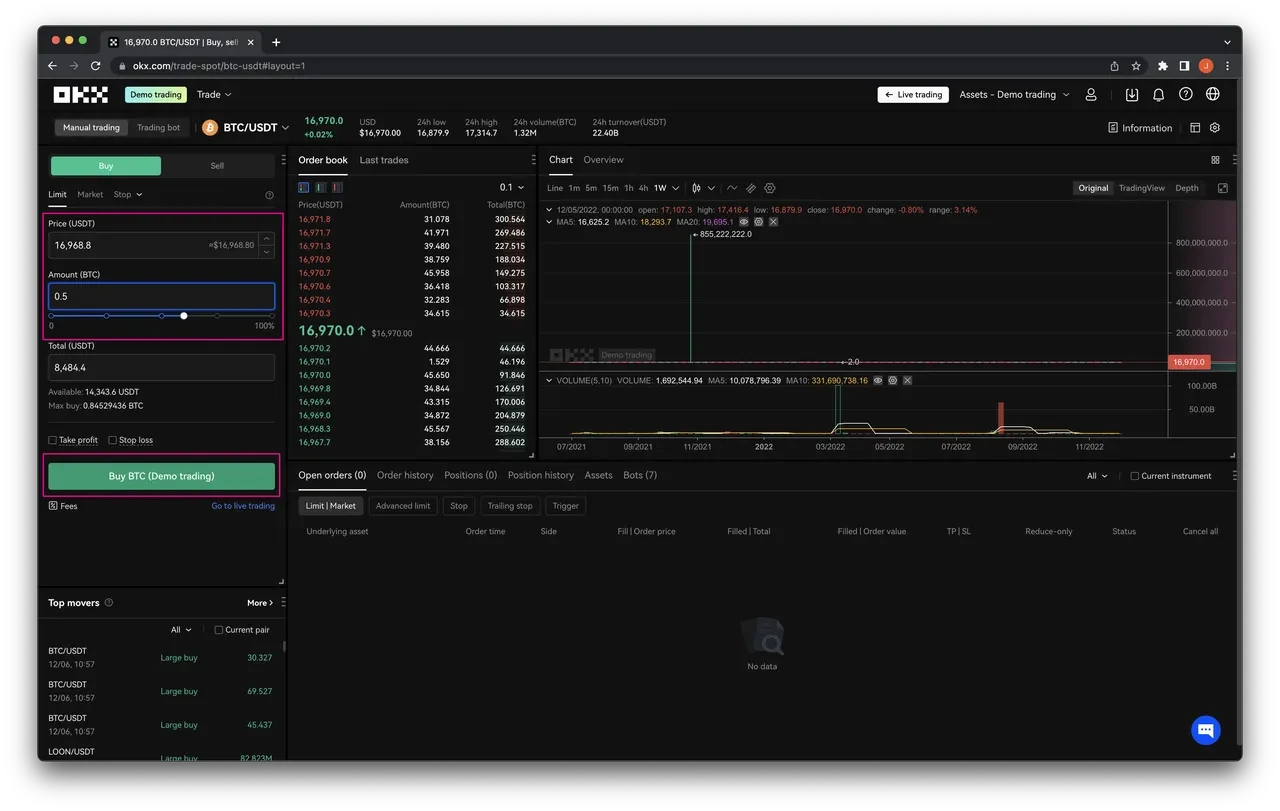The image size is (1280, 811).
Task: Open the notifications bell
Action: [1158, 94]
